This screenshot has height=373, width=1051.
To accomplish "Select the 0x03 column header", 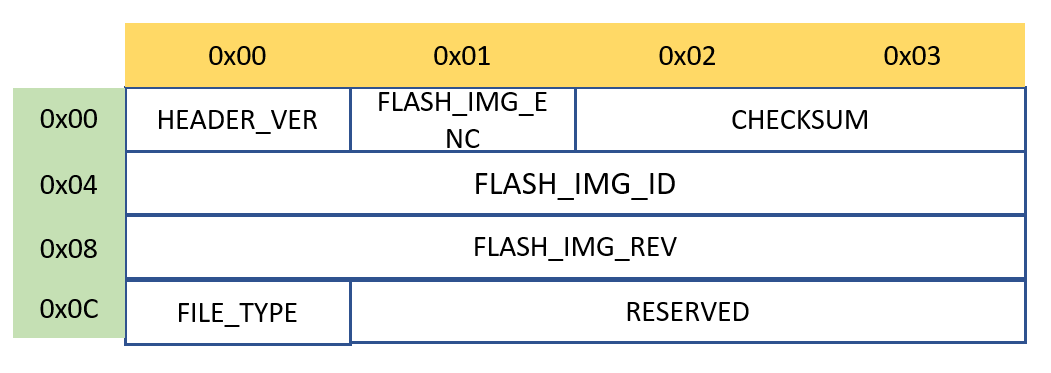I will pos(912,56).
